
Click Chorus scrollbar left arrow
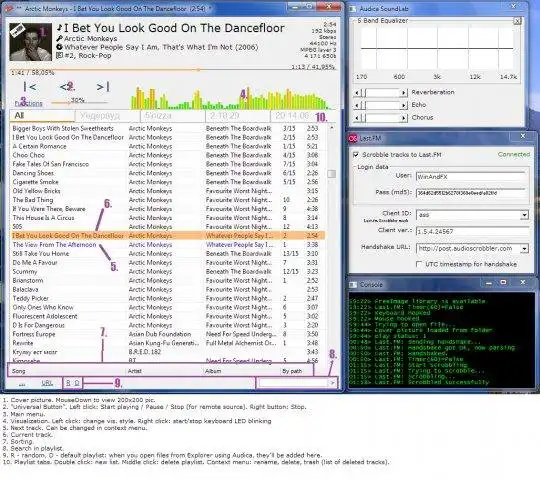[x=357, y=118]
